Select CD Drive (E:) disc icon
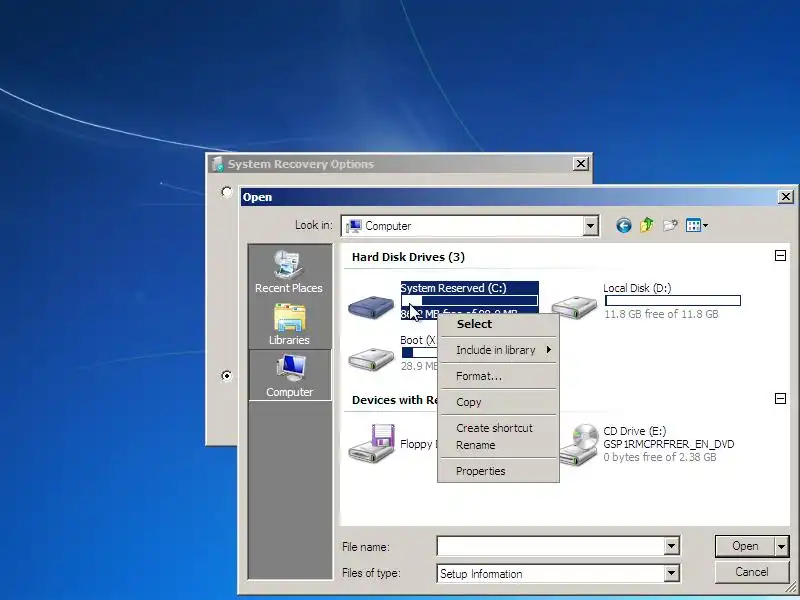800x600 pixels. tap(579, 444)
